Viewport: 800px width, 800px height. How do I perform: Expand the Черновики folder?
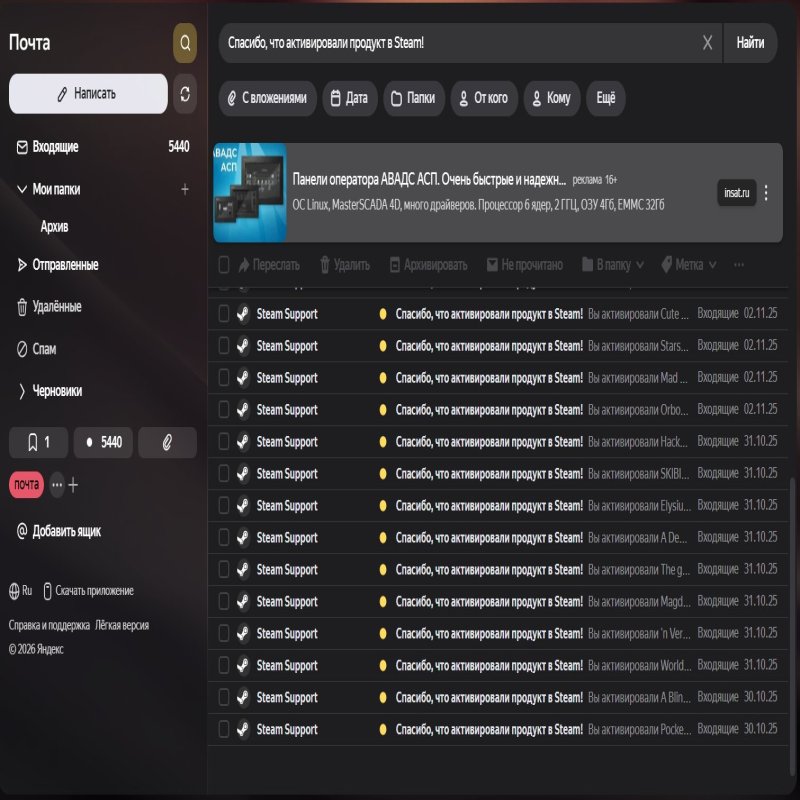22,391
